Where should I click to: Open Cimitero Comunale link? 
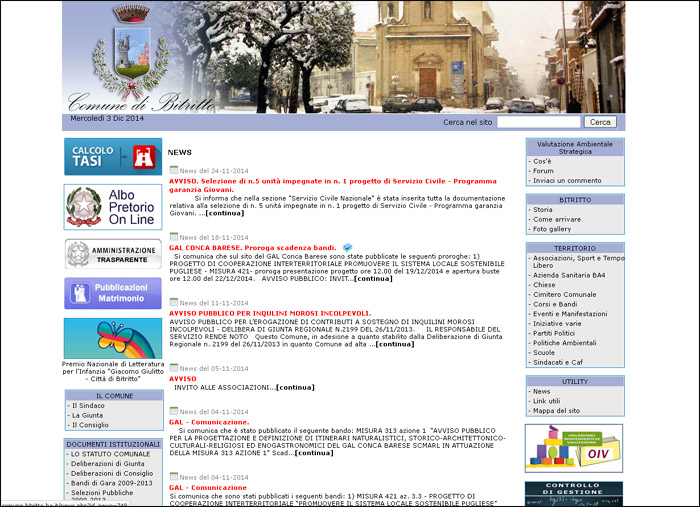(x=565, y=295)
